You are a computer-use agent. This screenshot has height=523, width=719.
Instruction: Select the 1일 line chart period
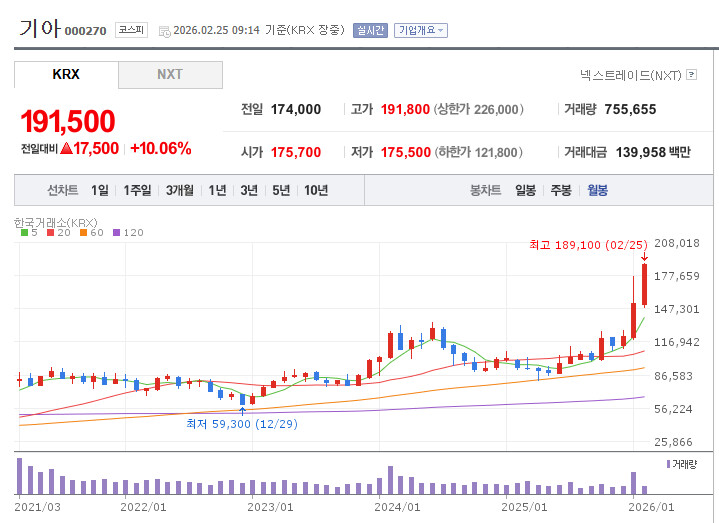click(100, 190)
